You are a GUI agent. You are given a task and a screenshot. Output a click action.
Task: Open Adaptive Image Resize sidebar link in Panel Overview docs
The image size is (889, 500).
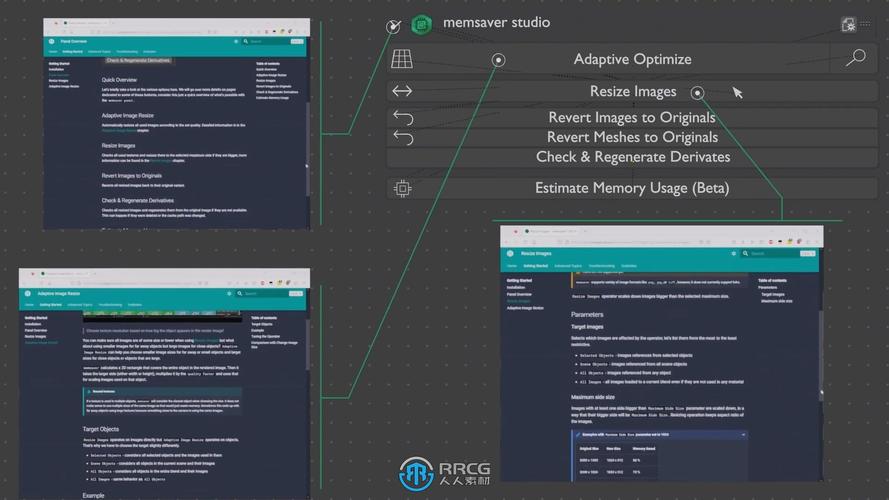pos(64,86)
